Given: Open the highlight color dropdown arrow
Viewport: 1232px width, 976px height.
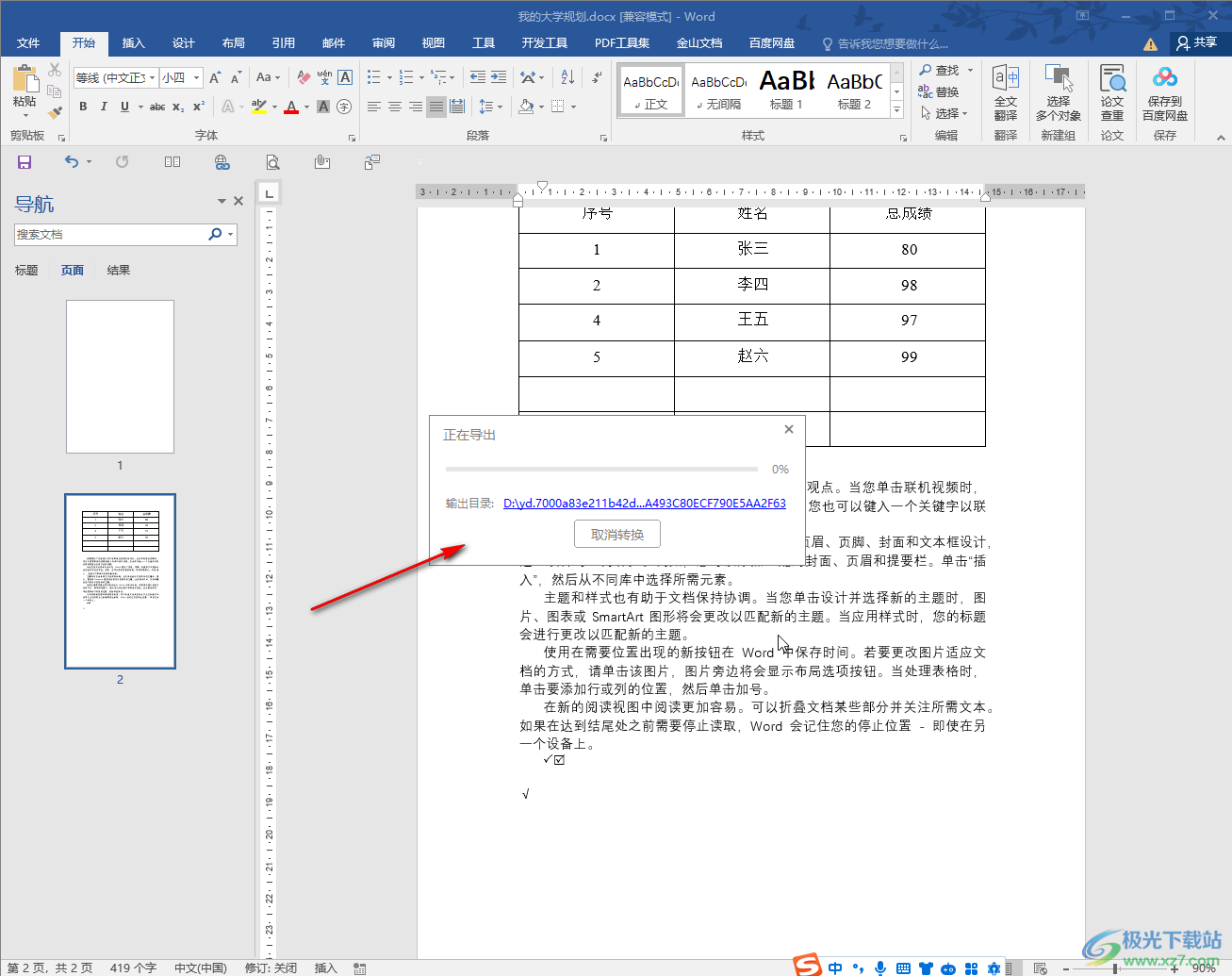Looking at the screenshot, I should [274, 107].
